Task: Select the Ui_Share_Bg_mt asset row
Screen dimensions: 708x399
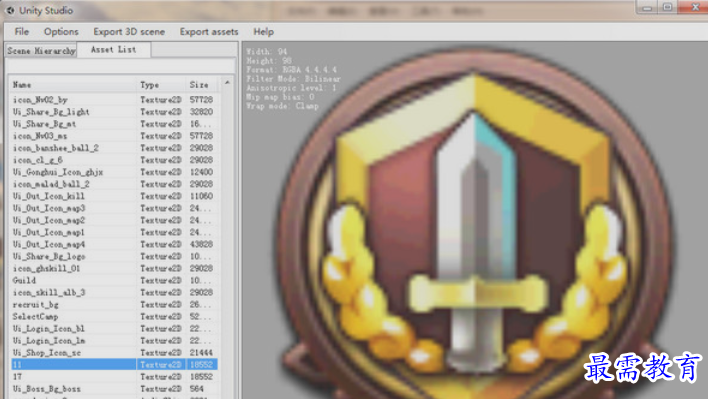Action: (x=114, y=124)
